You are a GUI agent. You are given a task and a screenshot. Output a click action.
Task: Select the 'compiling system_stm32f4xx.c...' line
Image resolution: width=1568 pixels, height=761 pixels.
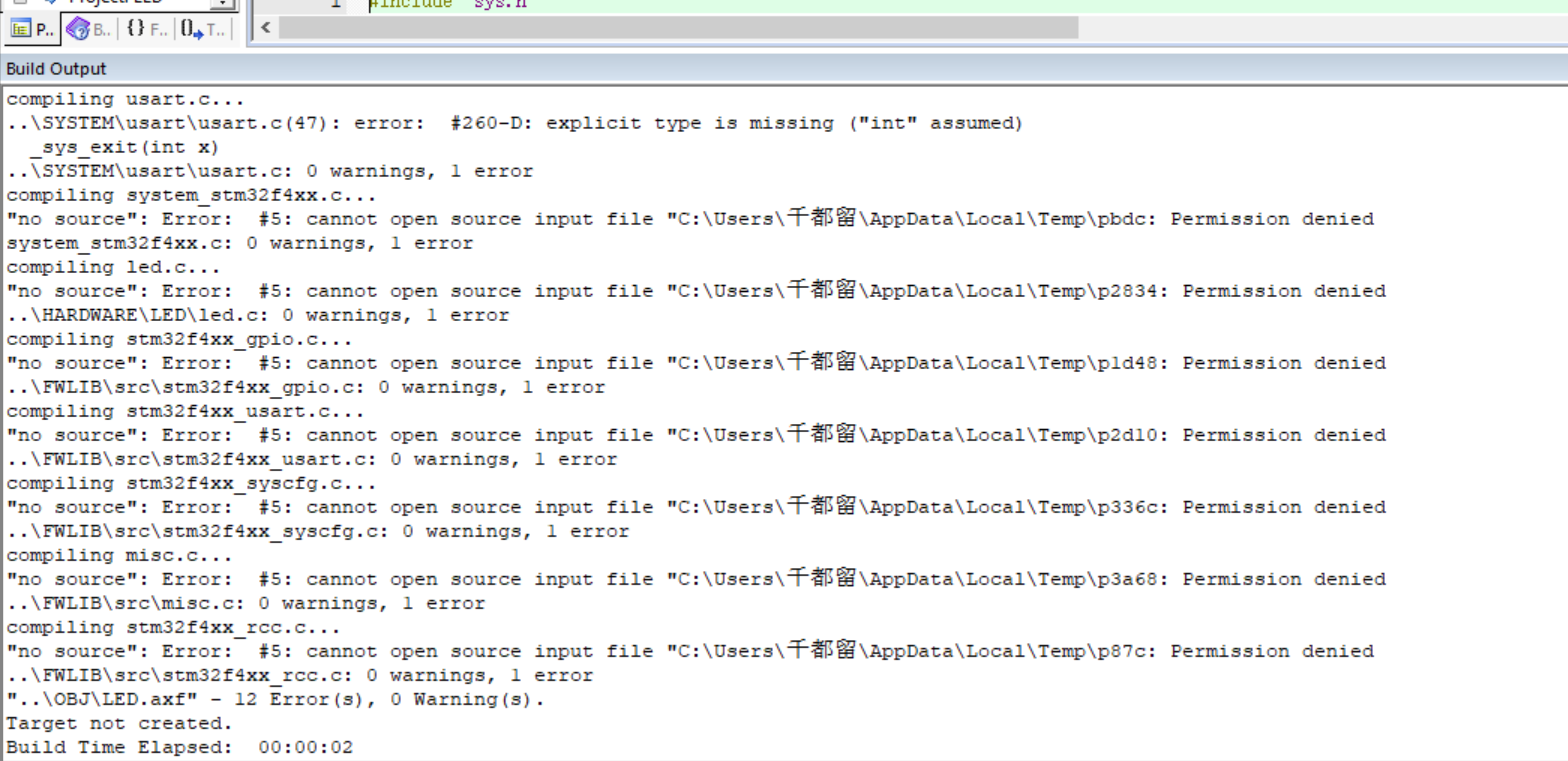point(192,195)
